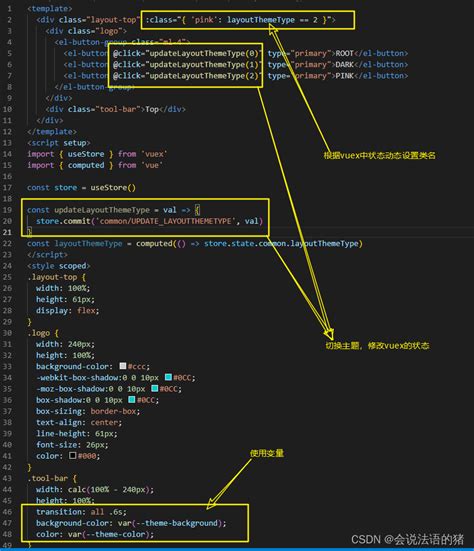Click 'var(--theme-background)' value
474x551 pixels.
coord(170,523)
